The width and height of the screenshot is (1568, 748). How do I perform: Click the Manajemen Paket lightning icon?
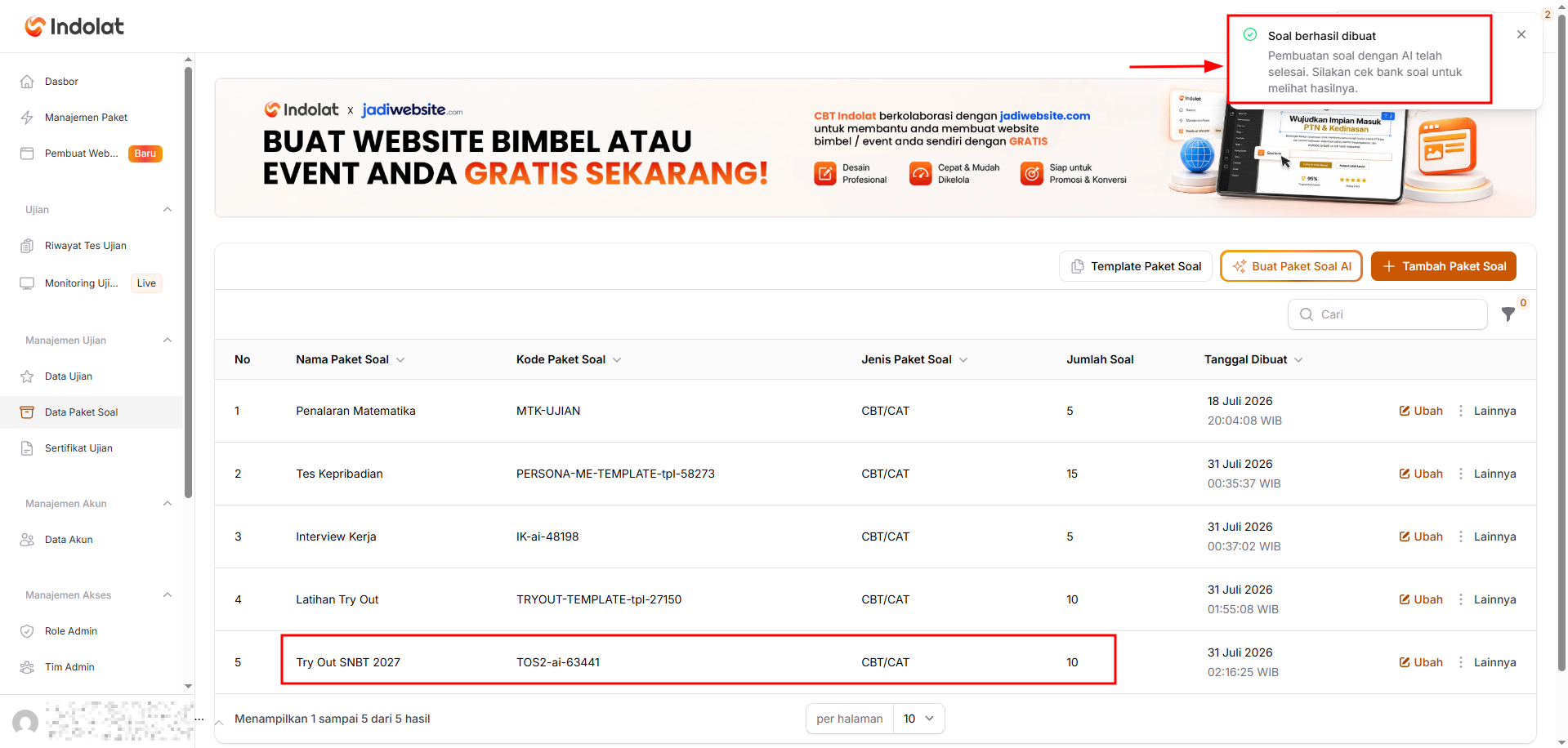point(27,118)
